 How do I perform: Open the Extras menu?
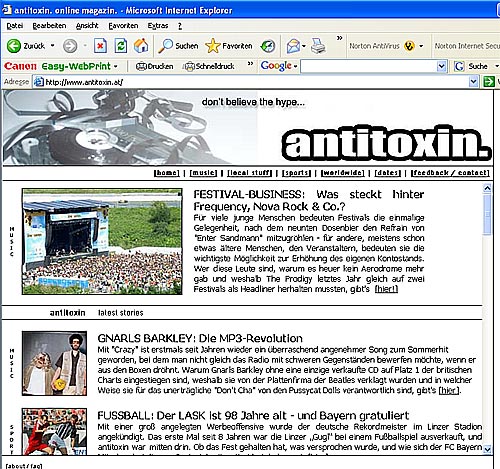tap(158, 26)
